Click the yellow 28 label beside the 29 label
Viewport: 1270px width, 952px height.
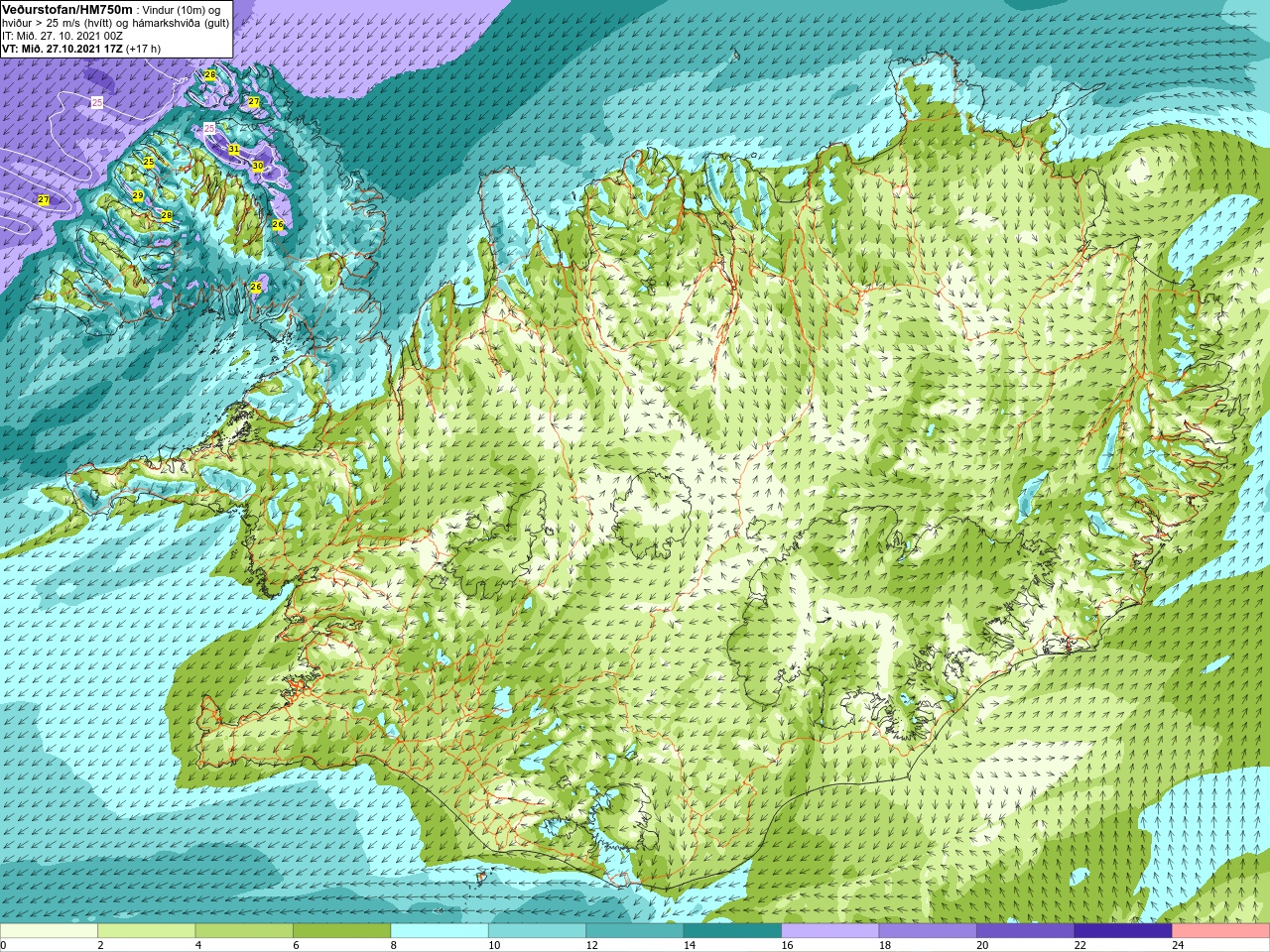[167, 215]
